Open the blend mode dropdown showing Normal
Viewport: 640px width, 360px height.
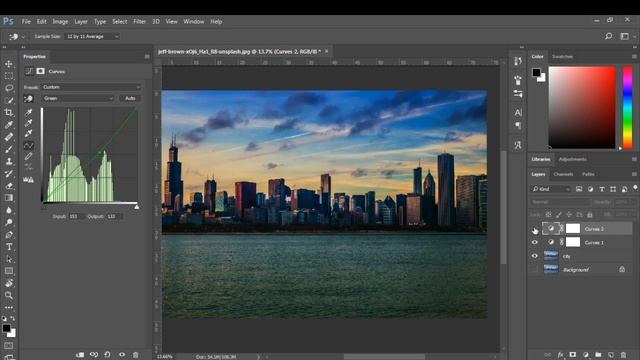[x=560, y=202]
